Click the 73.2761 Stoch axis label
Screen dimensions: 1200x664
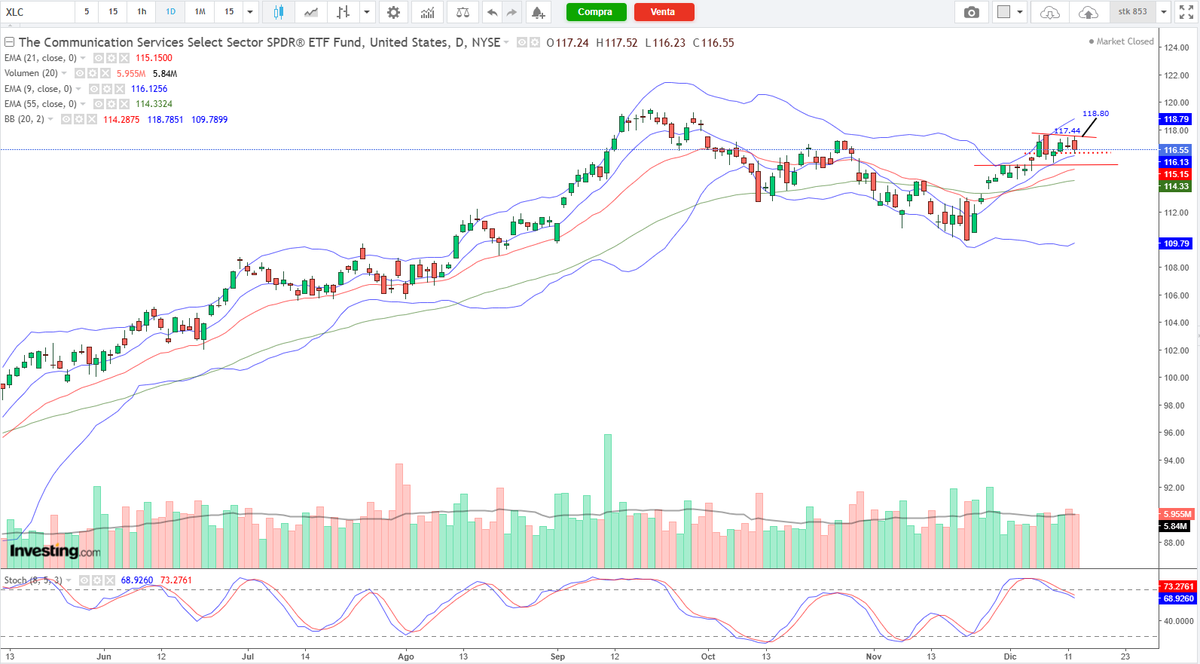tap(1177, 586)
